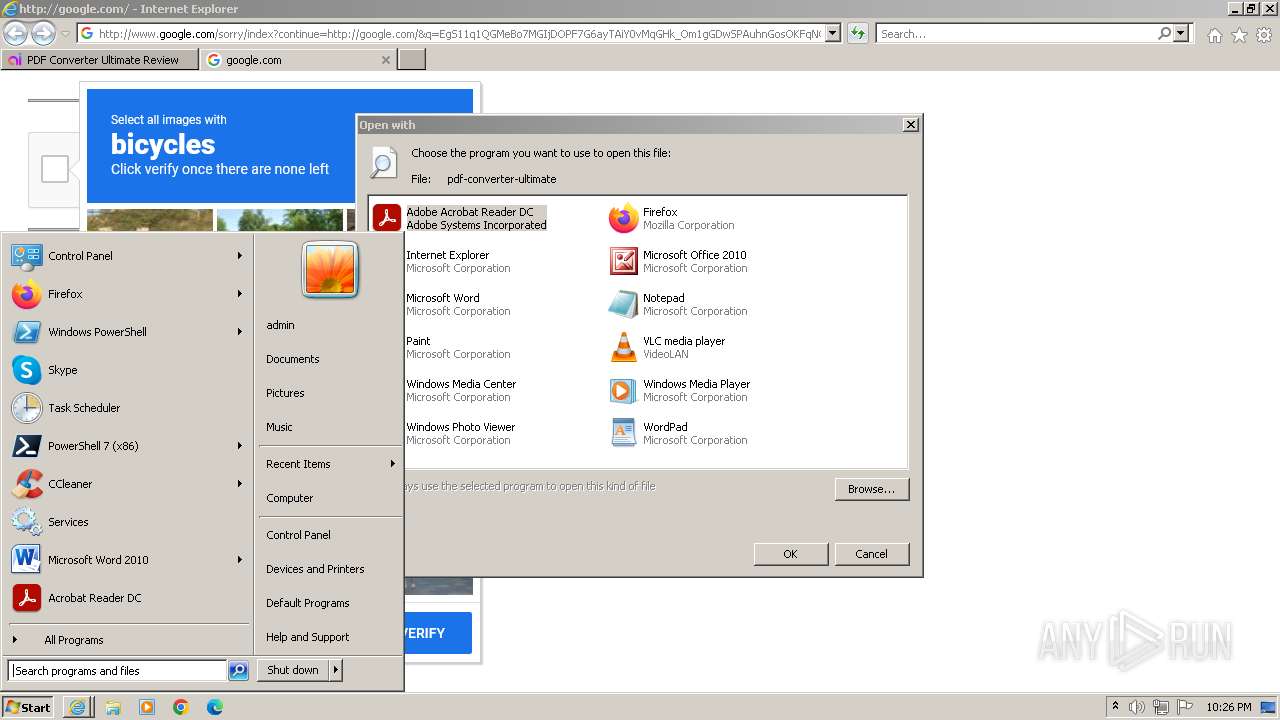Choose Microsoft Office 2010 in Open with list

(678, 261)
